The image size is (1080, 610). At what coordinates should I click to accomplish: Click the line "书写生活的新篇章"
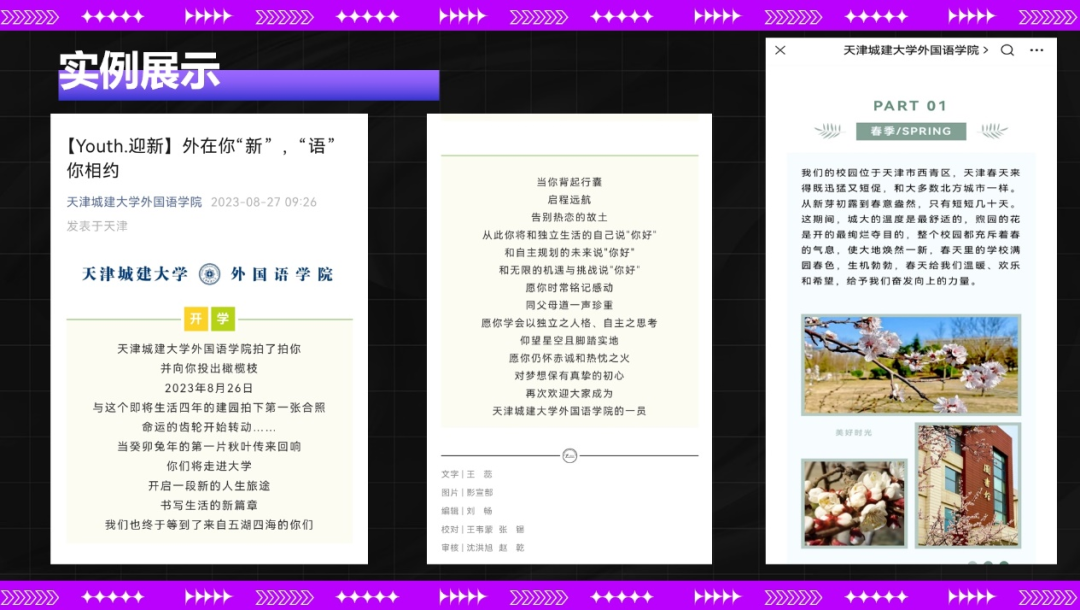pos(209,505)
